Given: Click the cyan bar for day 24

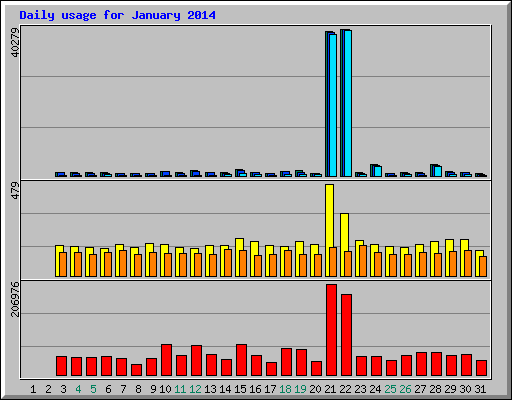Looking at the screenshot, I should pos(378,171).
